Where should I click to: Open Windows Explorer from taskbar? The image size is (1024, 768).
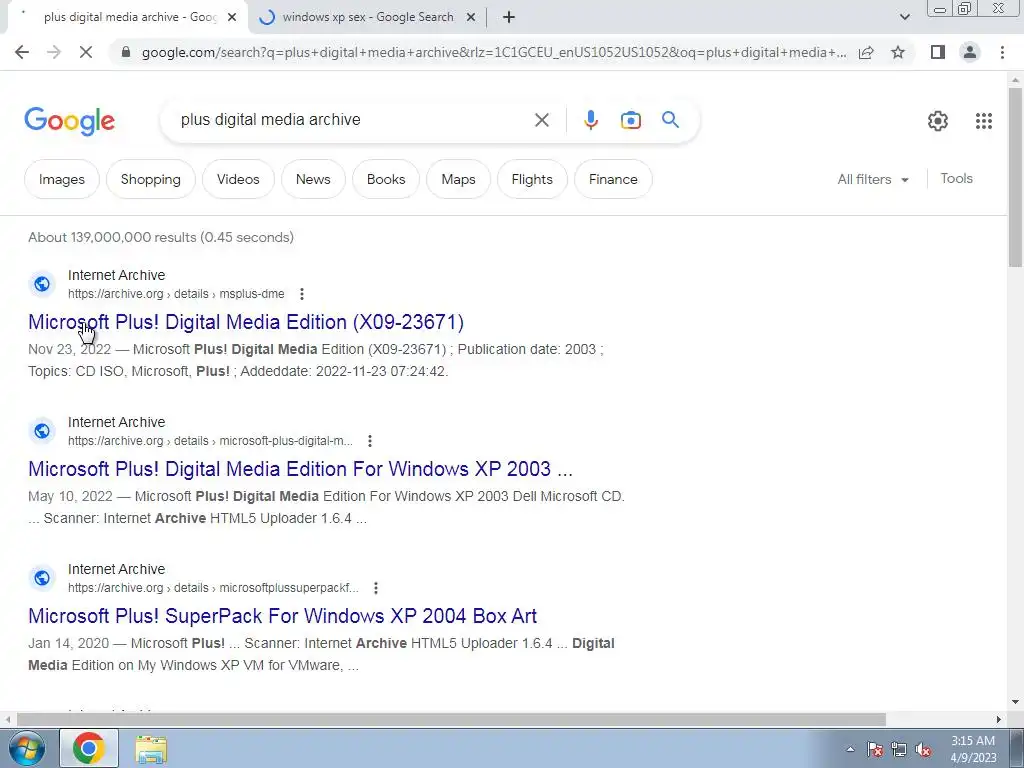(151, 748)
